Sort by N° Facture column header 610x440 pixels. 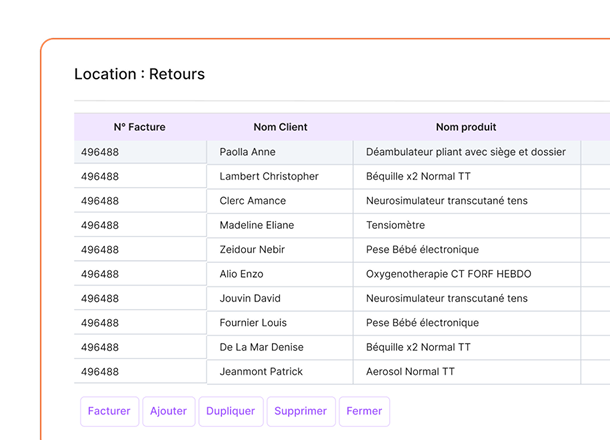click(x=139, y=127)
